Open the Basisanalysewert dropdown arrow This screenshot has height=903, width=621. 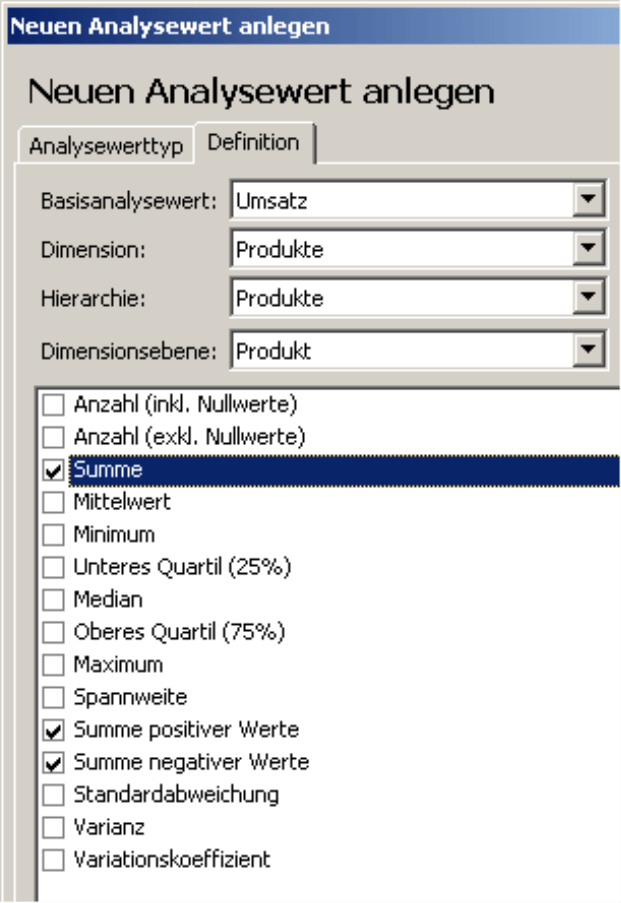(588, 199)
